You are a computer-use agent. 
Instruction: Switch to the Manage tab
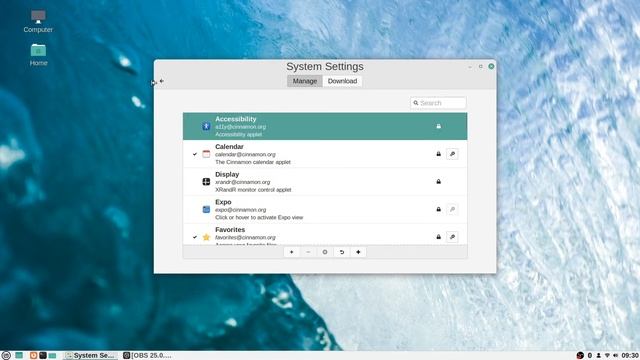click(304, 81)
